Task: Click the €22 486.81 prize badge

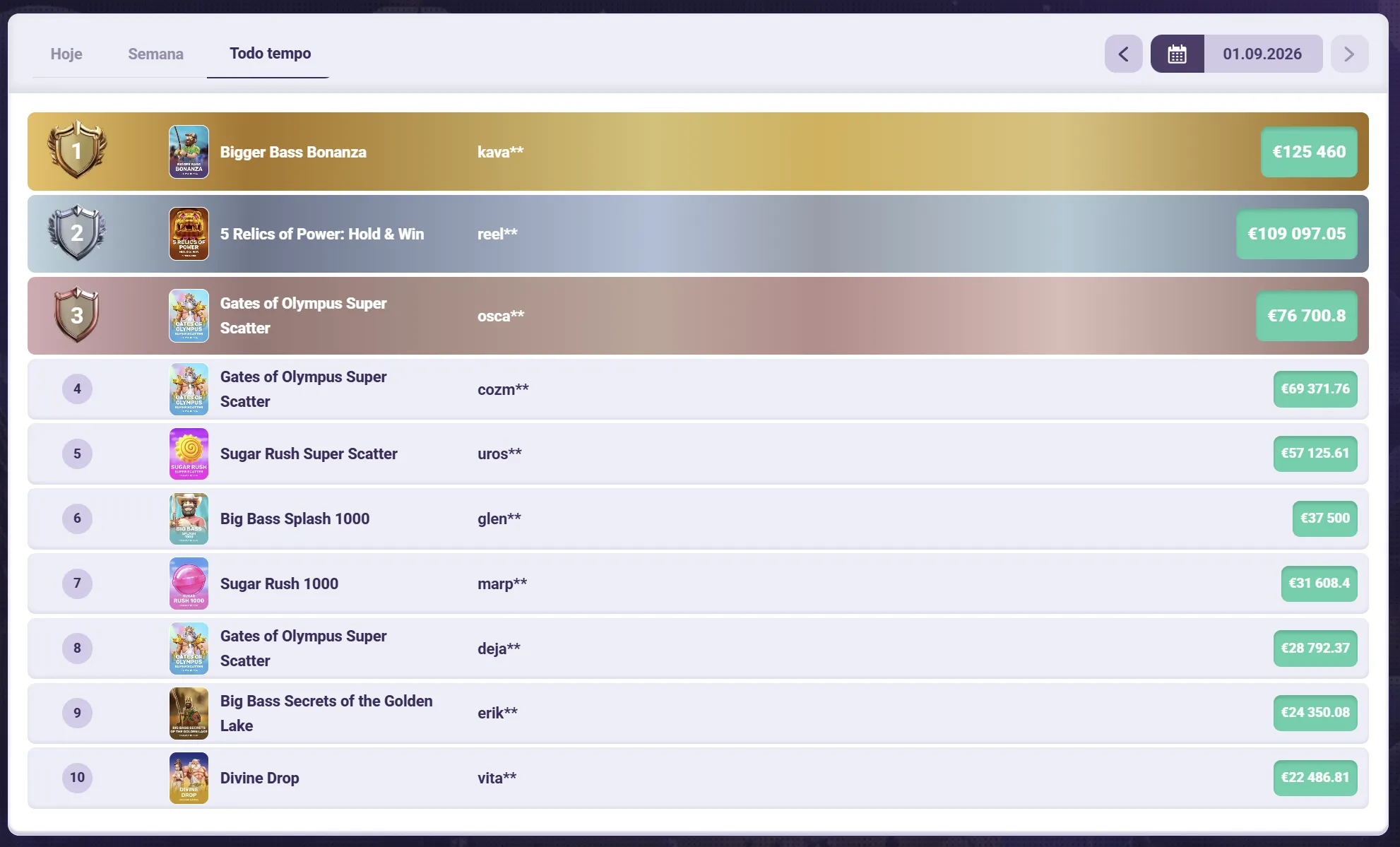Action: click(x=1315, y=778)
